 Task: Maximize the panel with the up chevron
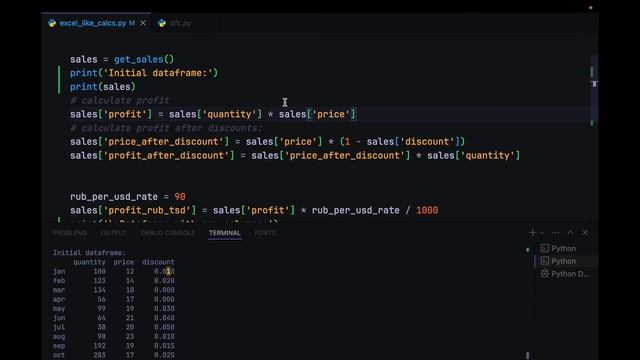coord(570,232)
